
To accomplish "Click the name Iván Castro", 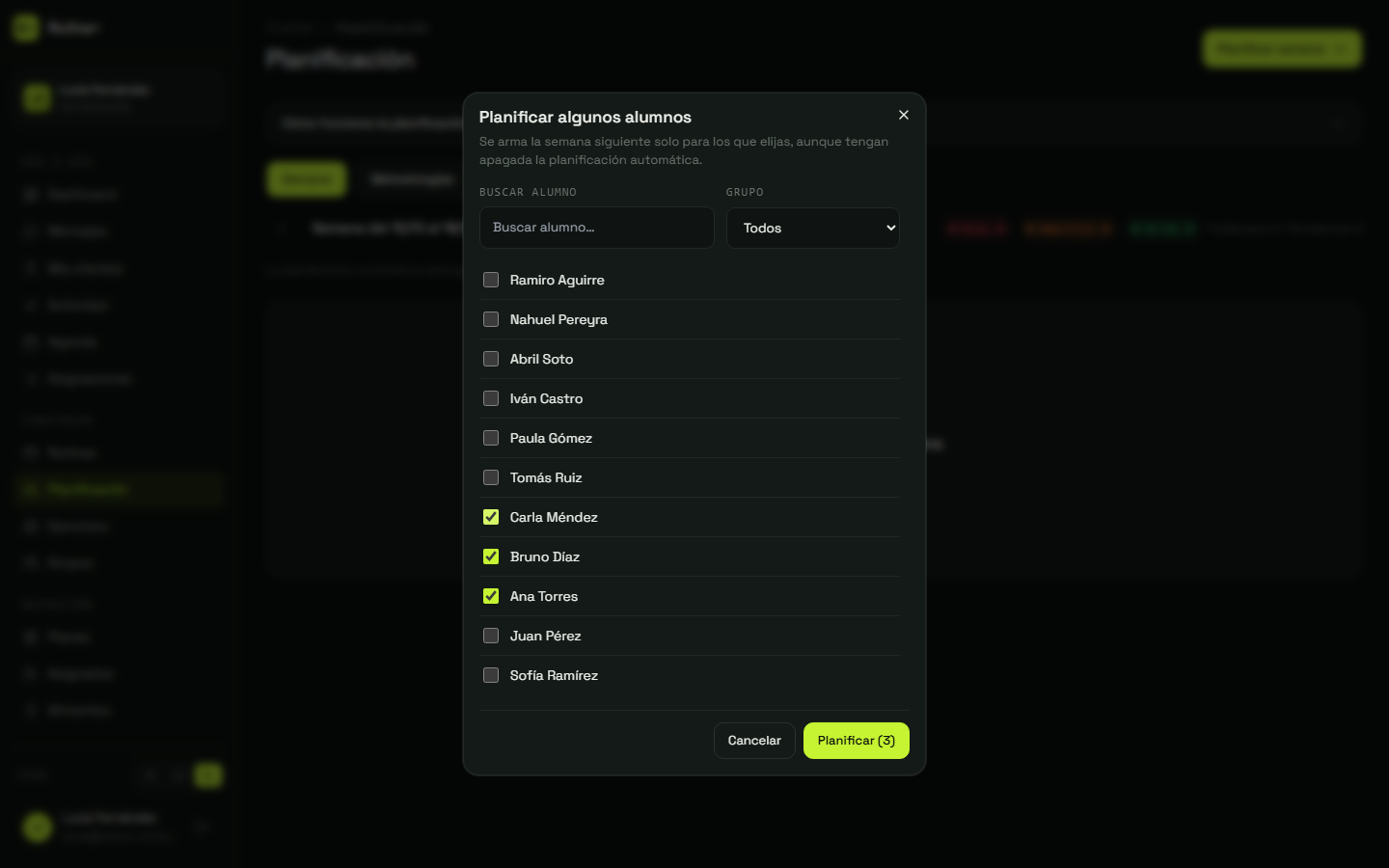I will point(546,398).
